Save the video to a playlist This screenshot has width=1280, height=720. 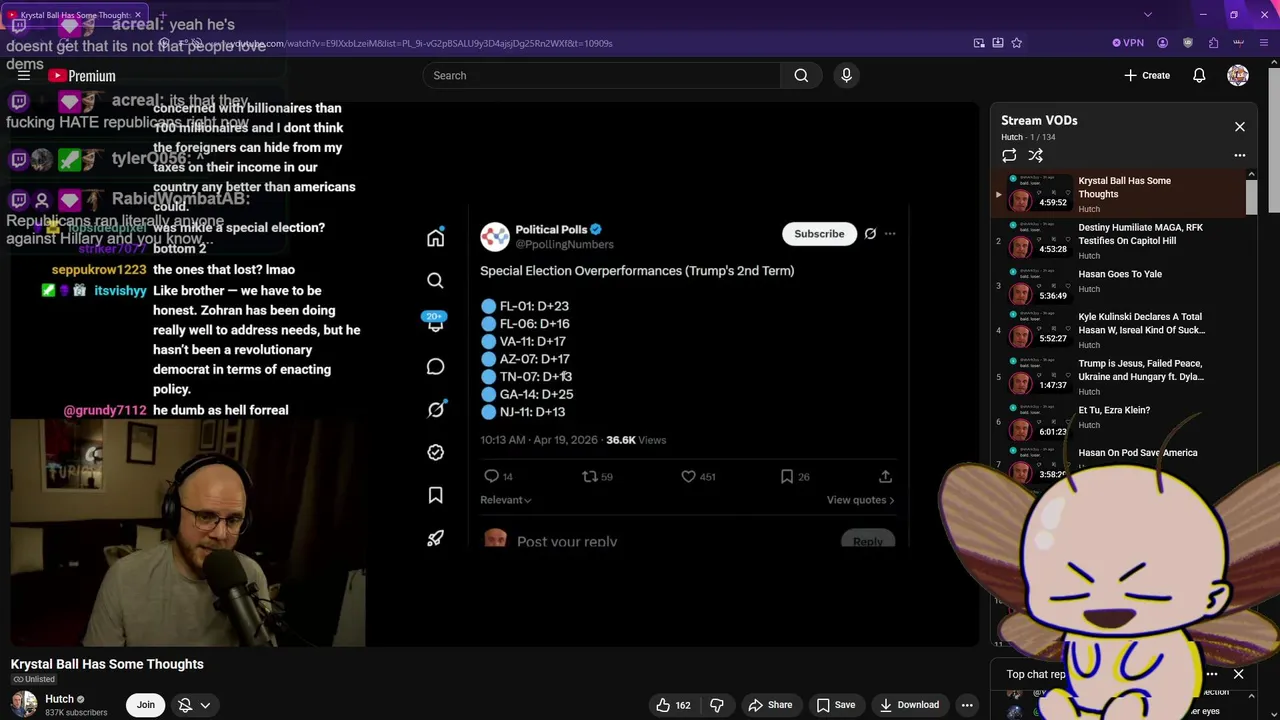(x=836, y=705)
